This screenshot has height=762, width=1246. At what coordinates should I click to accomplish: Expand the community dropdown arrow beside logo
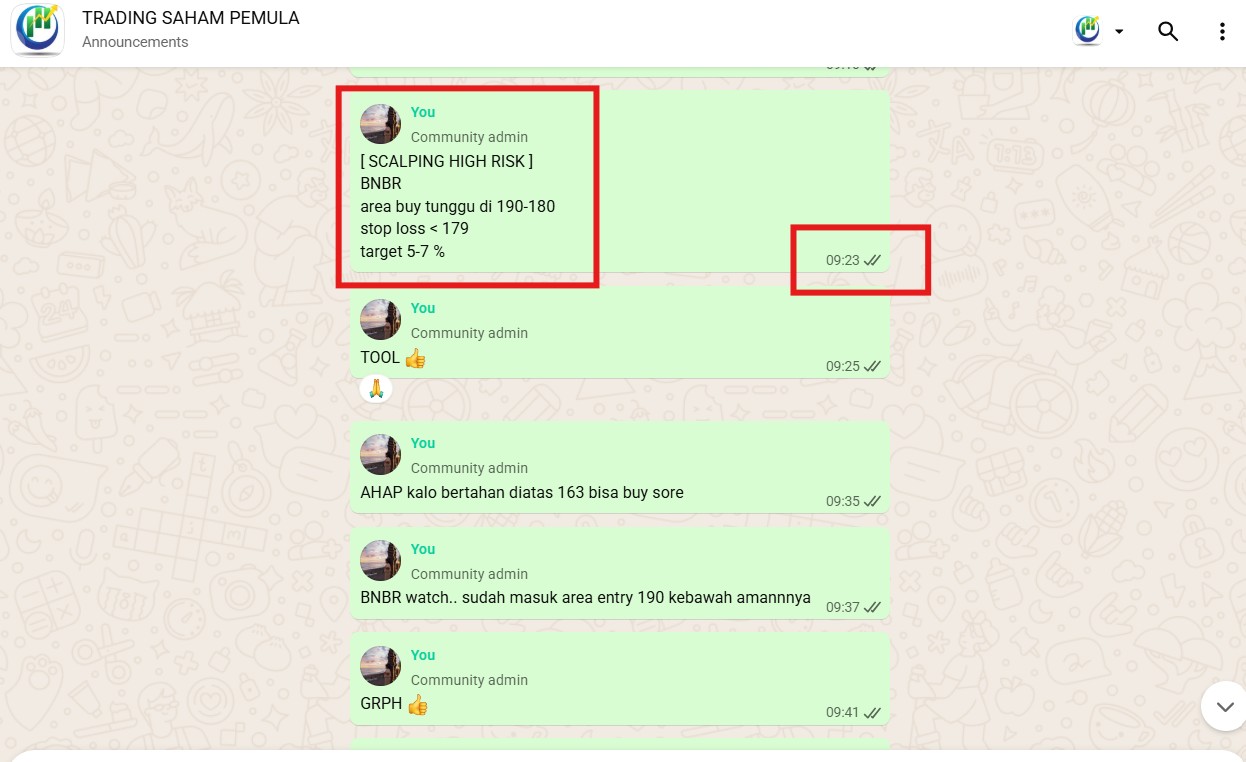[1119, 32]
